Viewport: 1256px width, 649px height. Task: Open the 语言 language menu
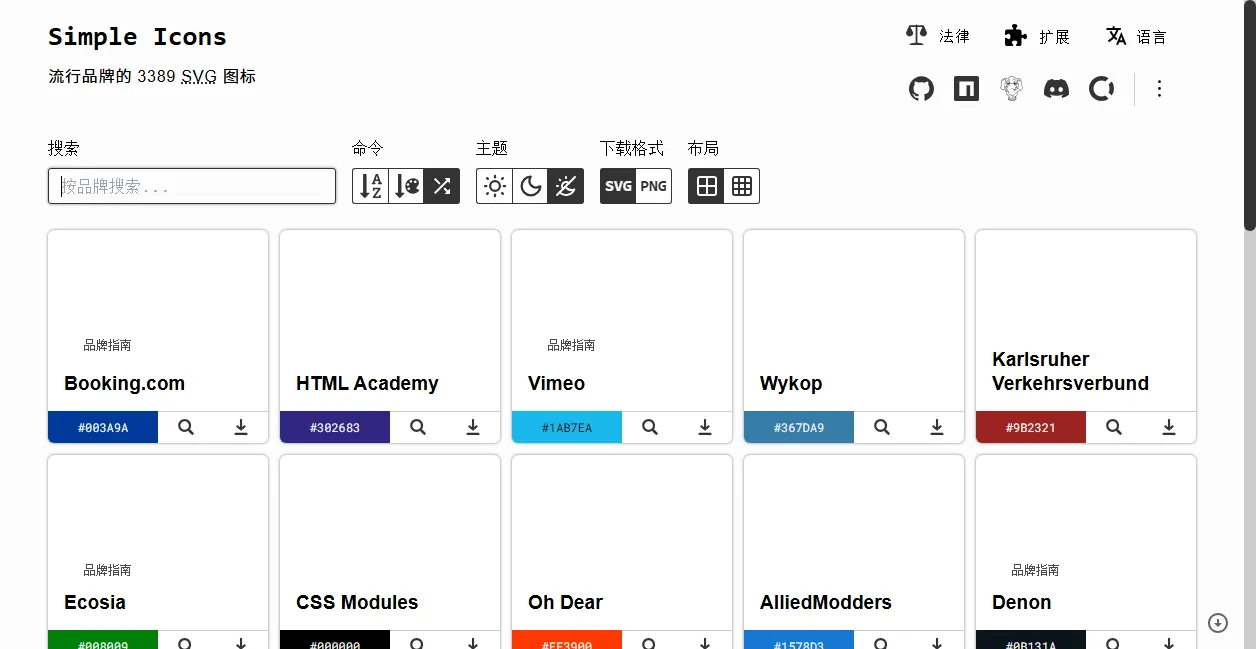click(1136, 37)
